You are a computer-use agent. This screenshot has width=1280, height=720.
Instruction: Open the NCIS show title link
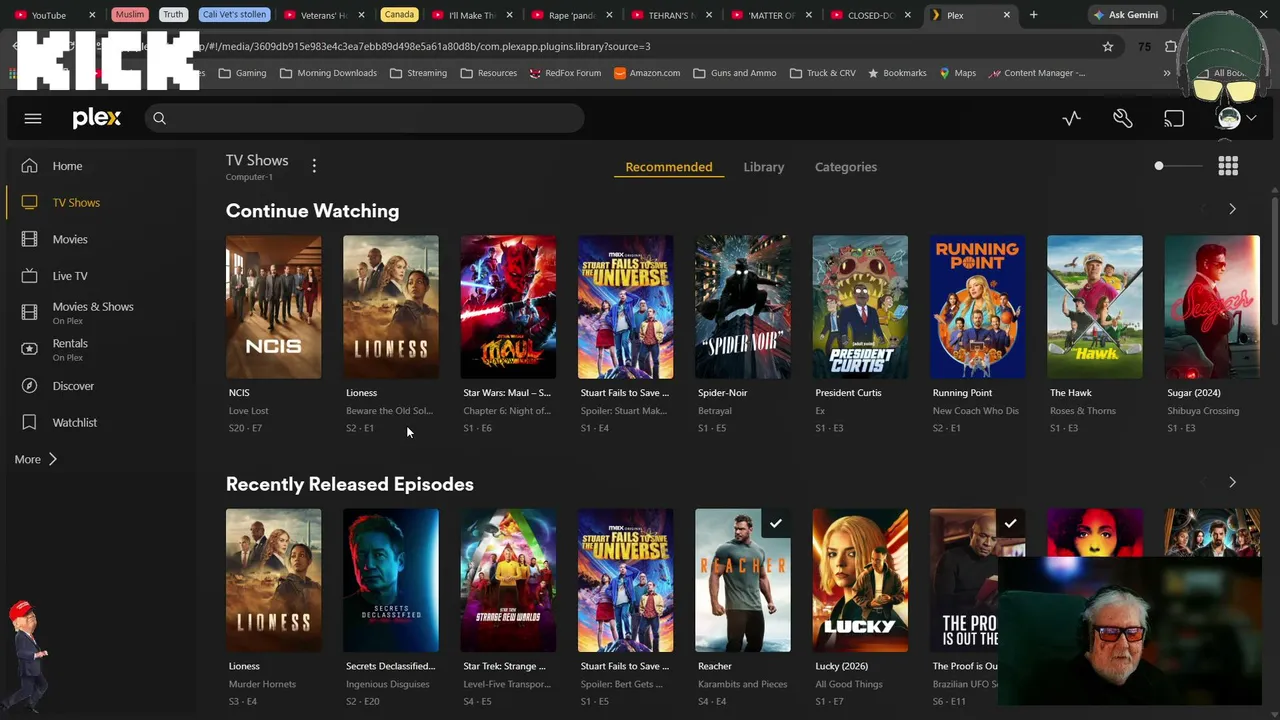coord(239,393)
